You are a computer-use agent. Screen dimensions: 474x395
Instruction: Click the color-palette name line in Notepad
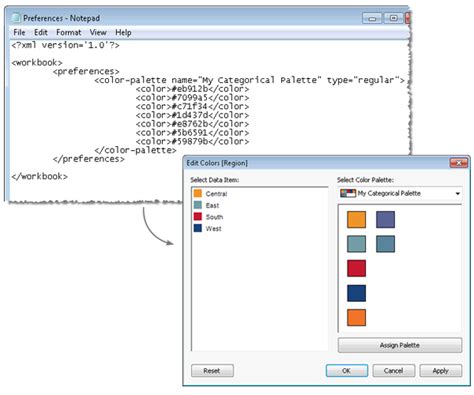pyautogui.click(x=249, y=80)
